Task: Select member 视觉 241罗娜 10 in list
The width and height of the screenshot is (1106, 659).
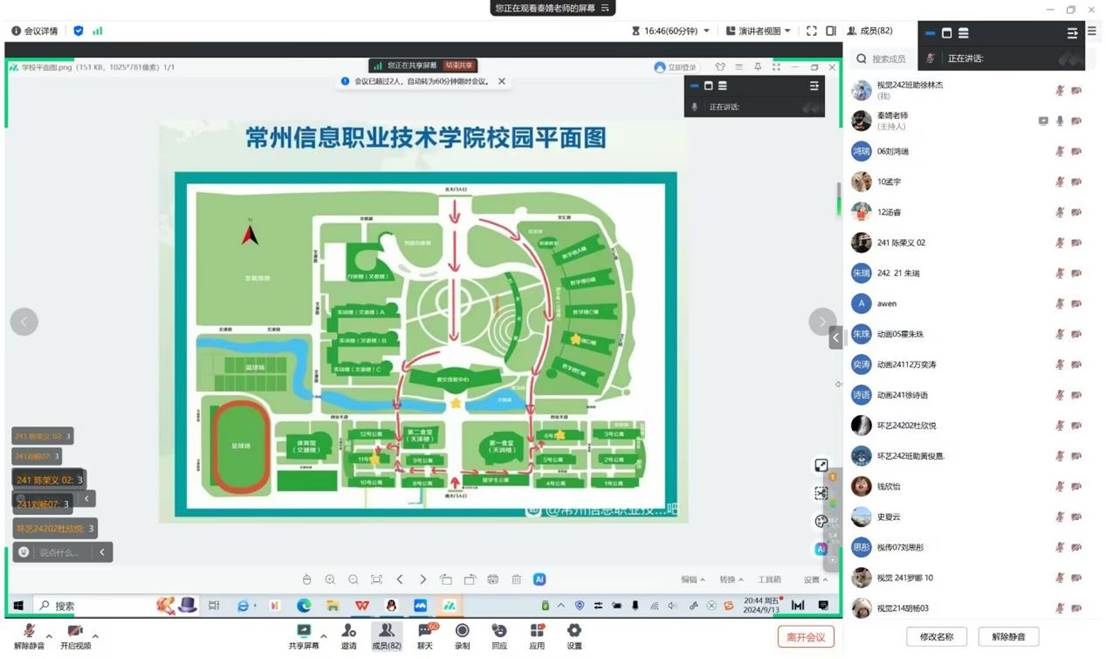Action: point(966,578)
